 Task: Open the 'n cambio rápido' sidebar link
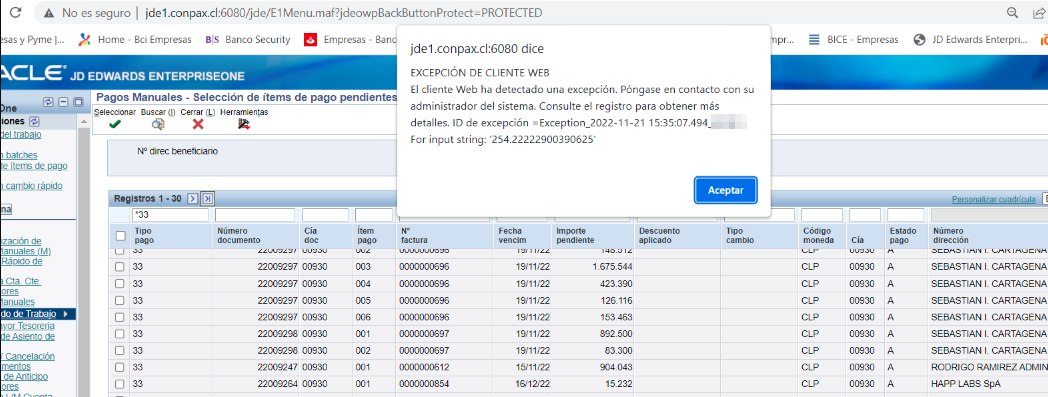(x=31, y=186)
